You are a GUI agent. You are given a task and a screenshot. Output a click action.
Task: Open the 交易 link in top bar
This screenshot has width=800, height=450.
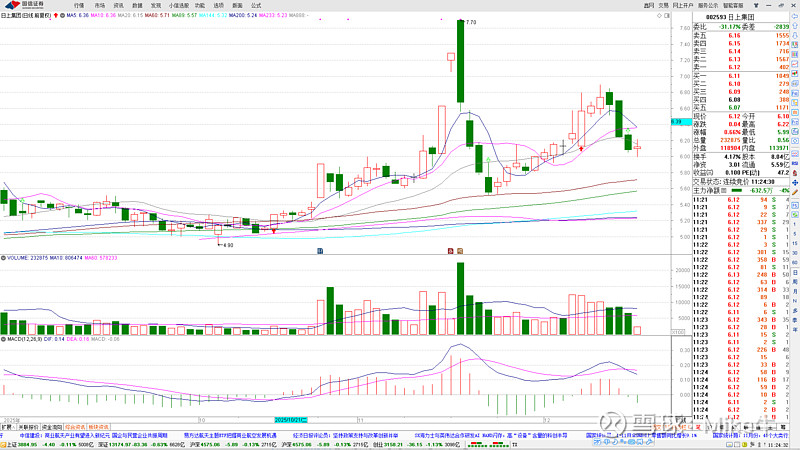point(663,6)
